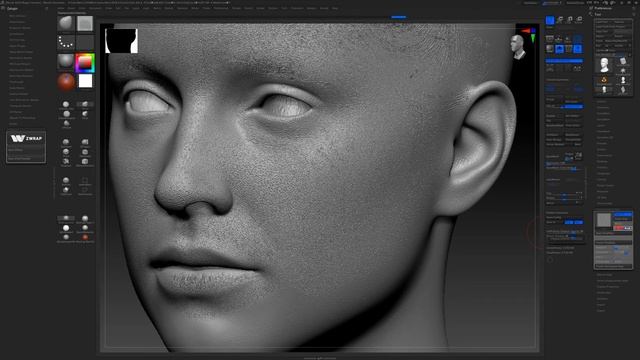
Task: Click the silhouette reference thumbnail on canvas
Action: (121, 41)
